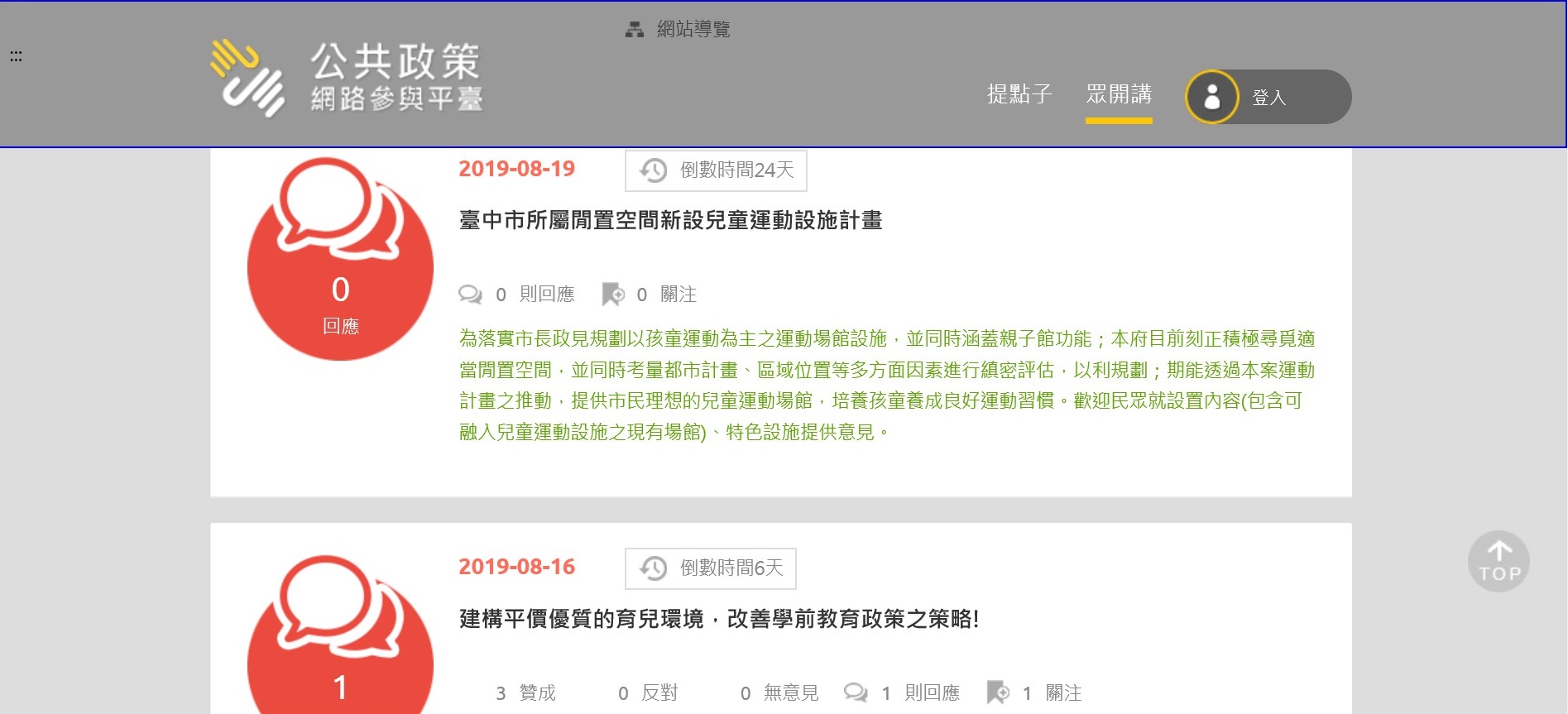Click the scroll-to-TOP arrow button
Image resolution: width=1568 pixels, height=714 pixels.
1498,561
